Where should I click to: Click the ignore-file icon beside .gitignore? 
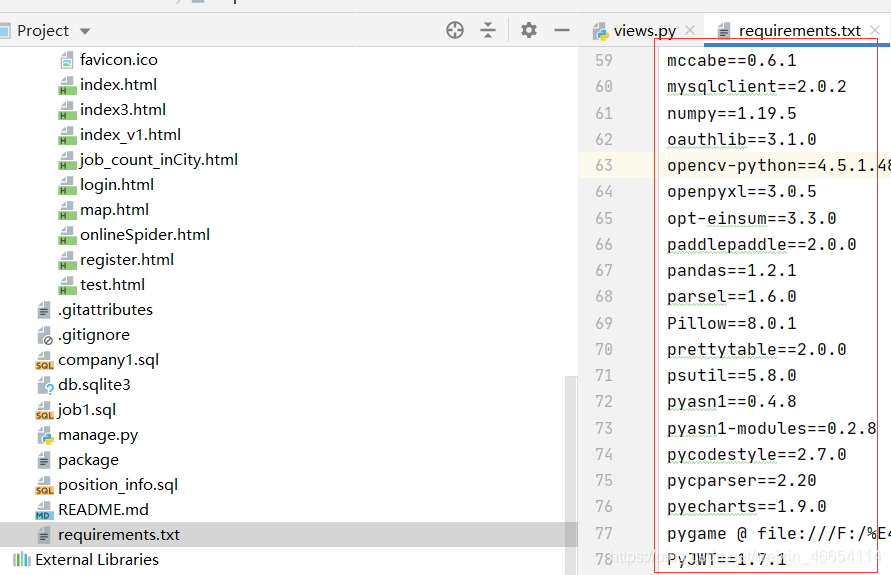tap(45, 335)
